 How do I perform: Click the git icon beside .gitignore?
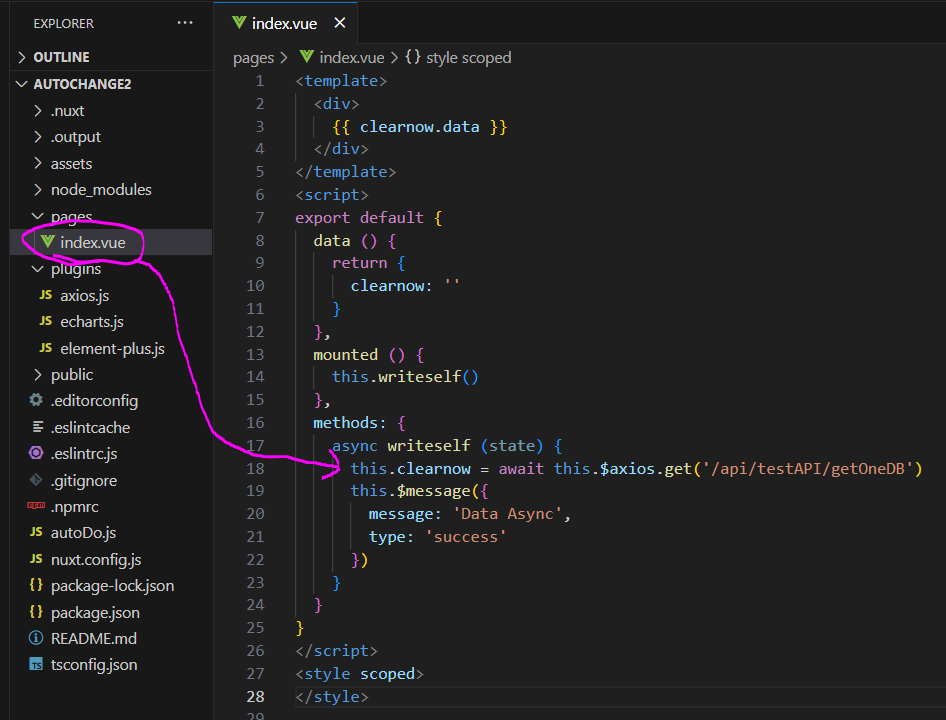coord(36,480)
